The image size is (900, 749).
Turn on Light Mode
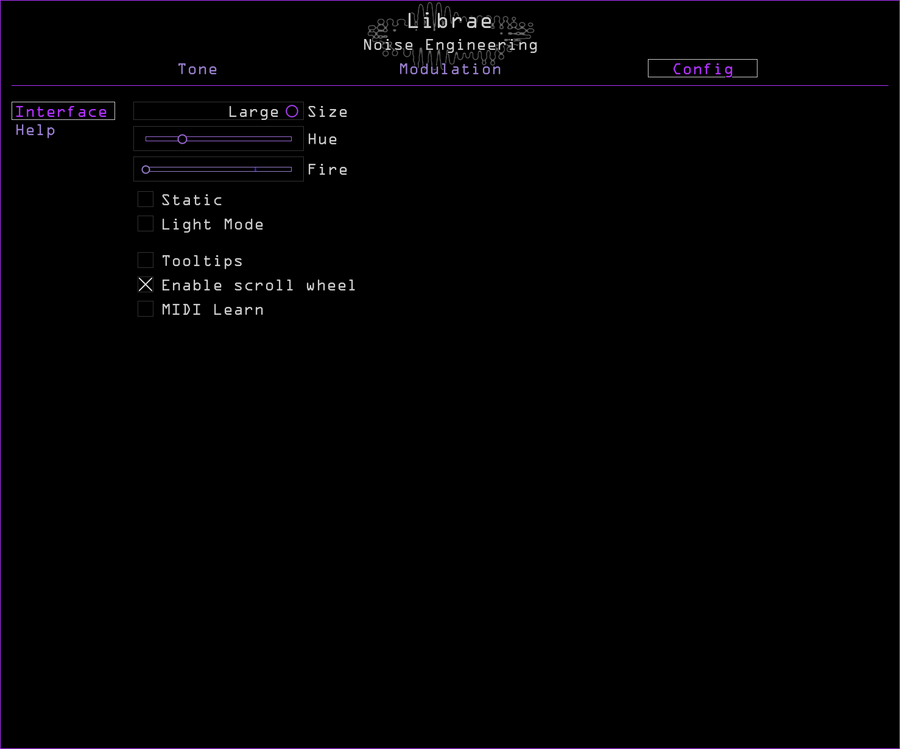tap(145, 223)
